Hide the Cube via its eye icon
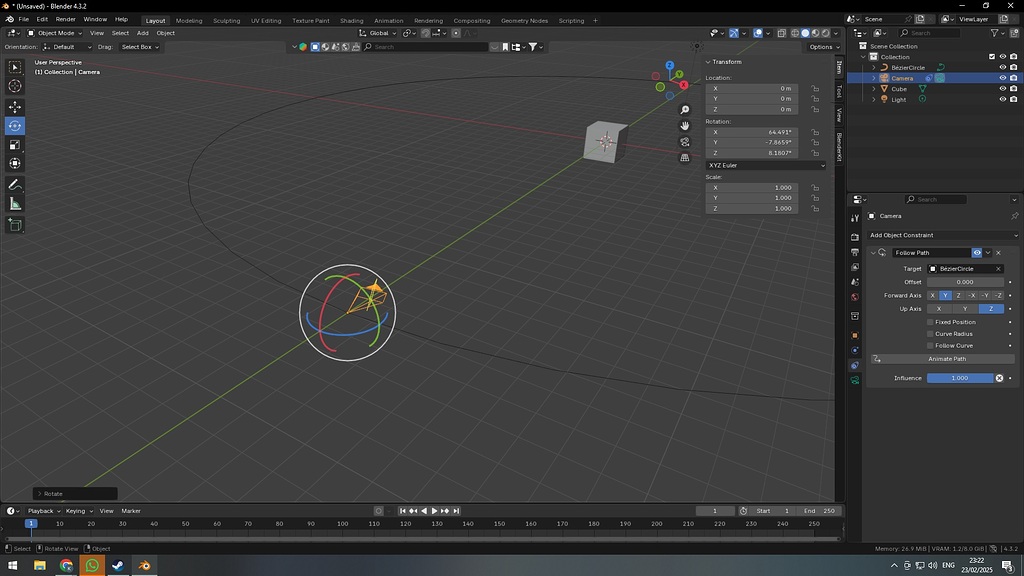 (x=1002, y=89)
